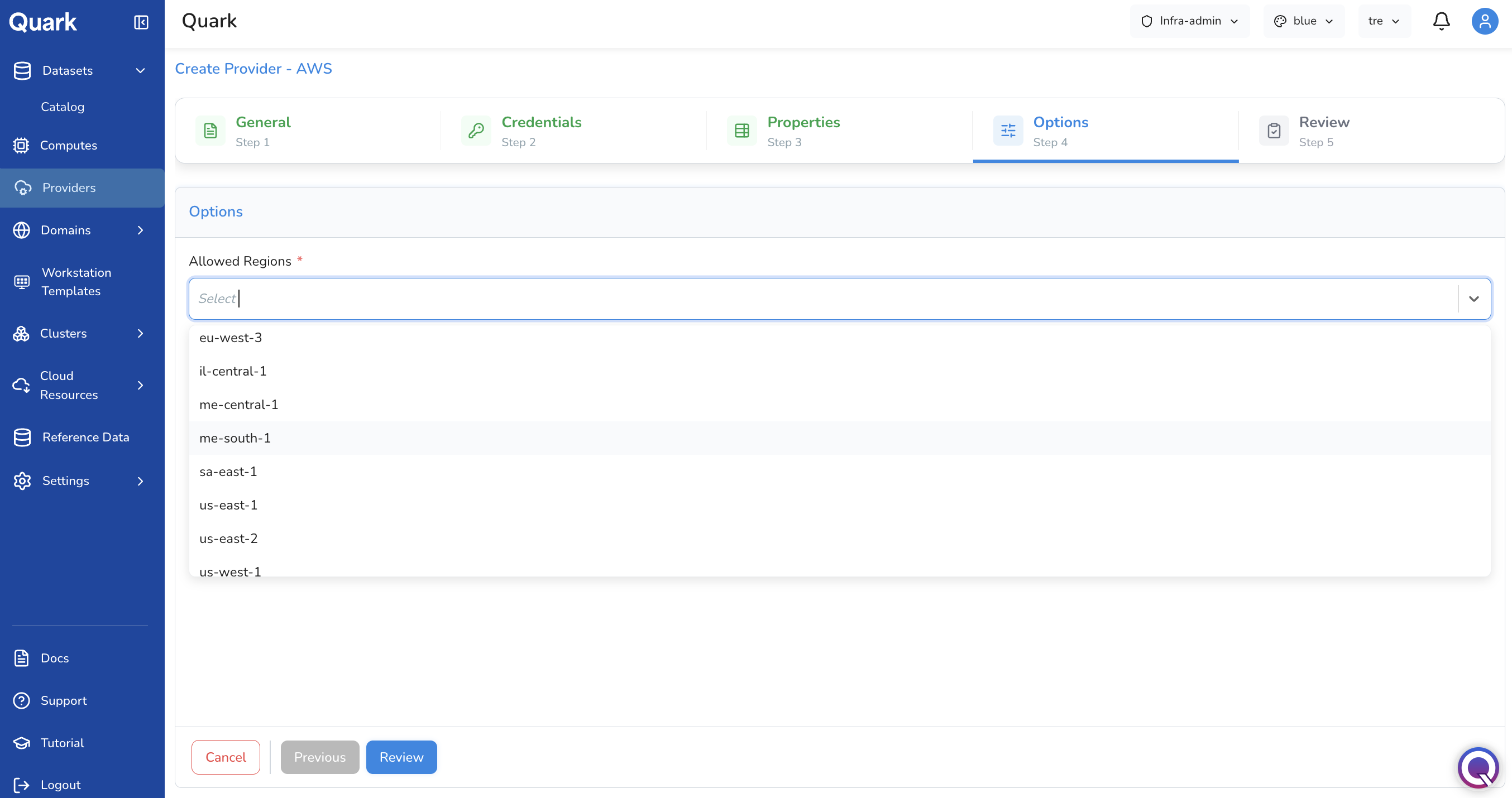Screen dimensions: 1512x798
Task: Open Computes in the sidebar
Action: pyautogui.click(x=68, y=145)
